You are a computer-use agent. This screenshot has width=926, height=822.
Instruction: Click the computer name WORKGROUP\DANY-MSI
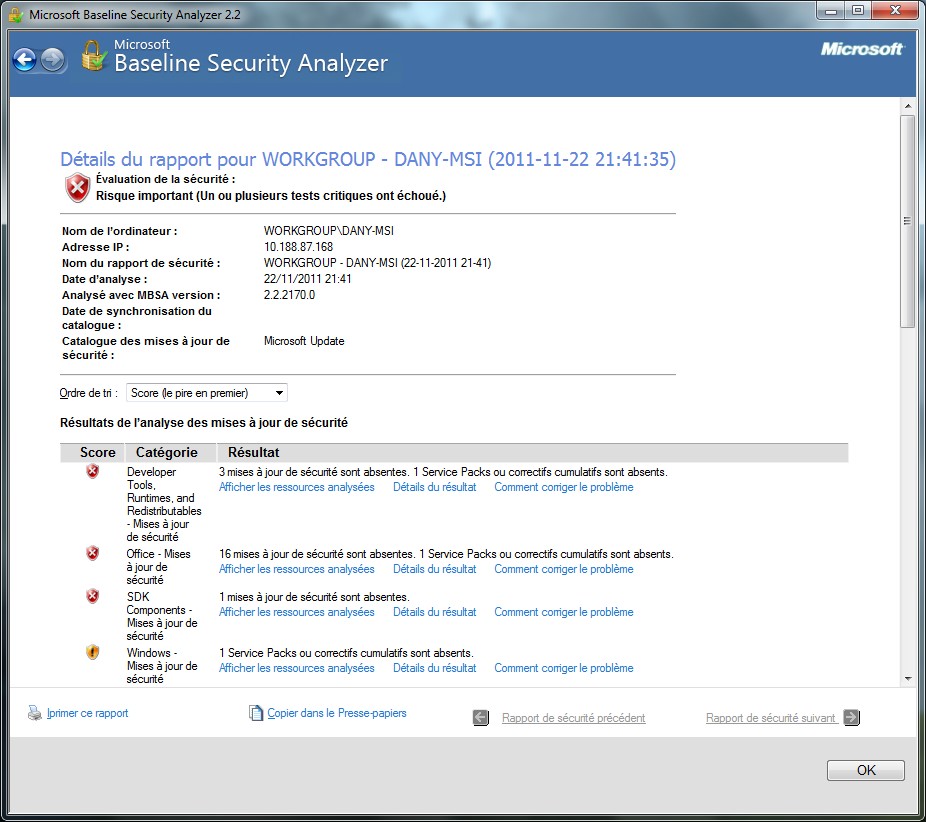tap(328, 231)
